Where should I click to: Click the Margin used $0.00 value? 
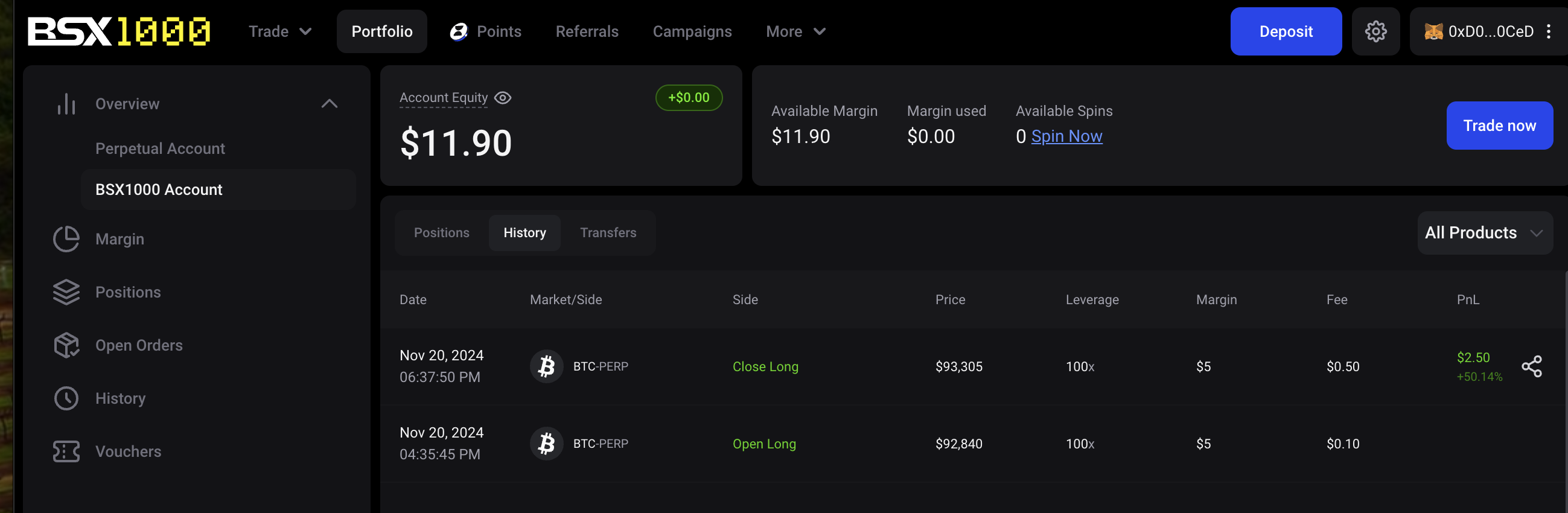point(931,136)
